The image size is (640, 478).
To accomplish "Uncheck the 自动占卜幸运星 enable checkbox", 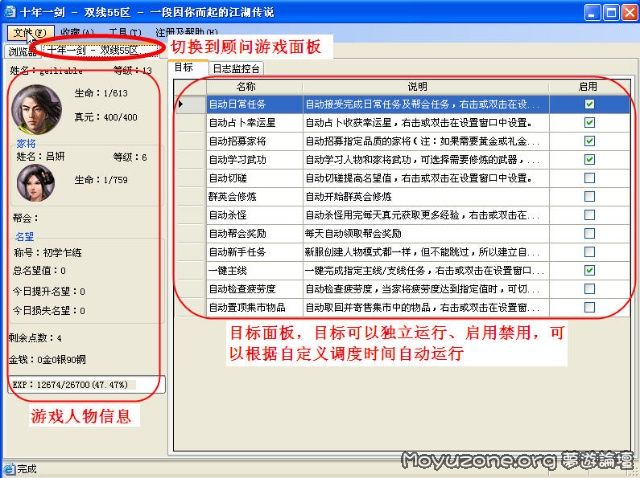I will click(589, 122).
